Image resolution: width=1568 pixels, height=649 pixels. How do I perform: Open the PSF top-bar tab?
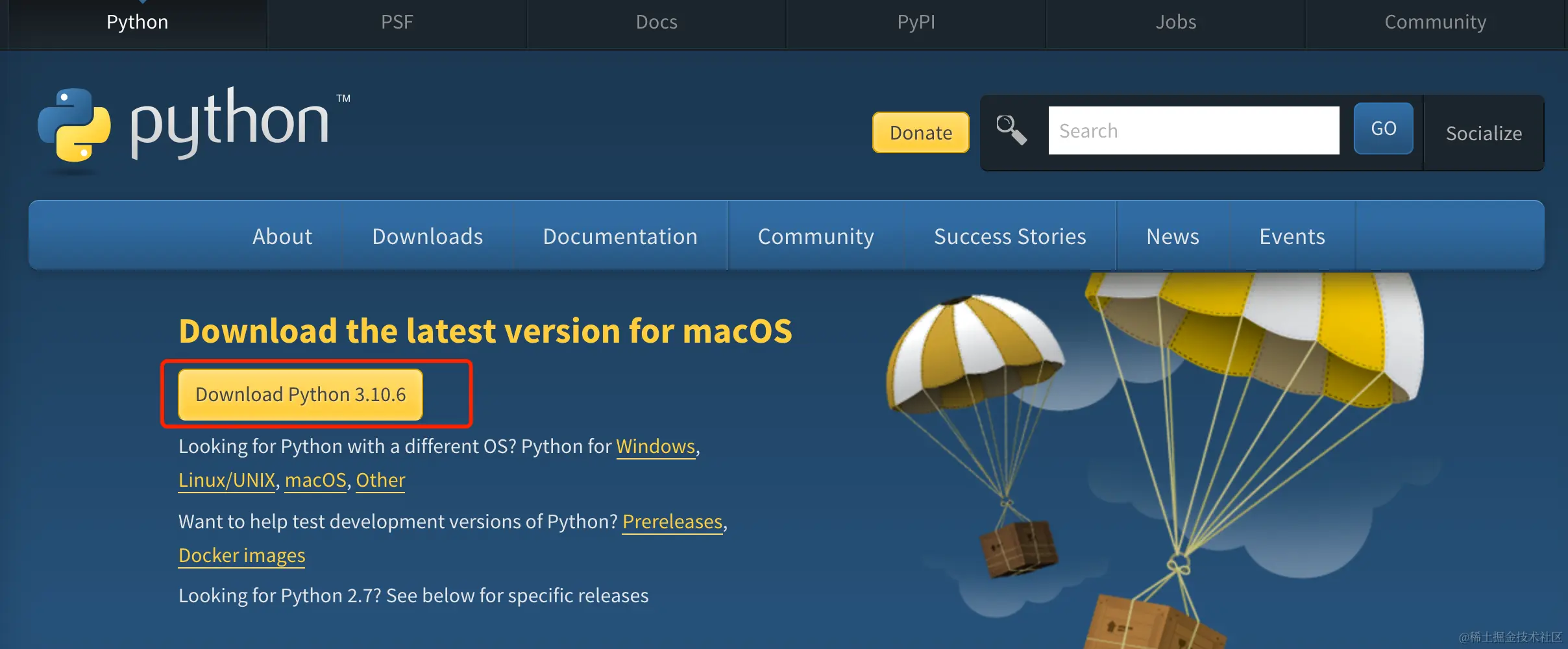tap(397, 23)
